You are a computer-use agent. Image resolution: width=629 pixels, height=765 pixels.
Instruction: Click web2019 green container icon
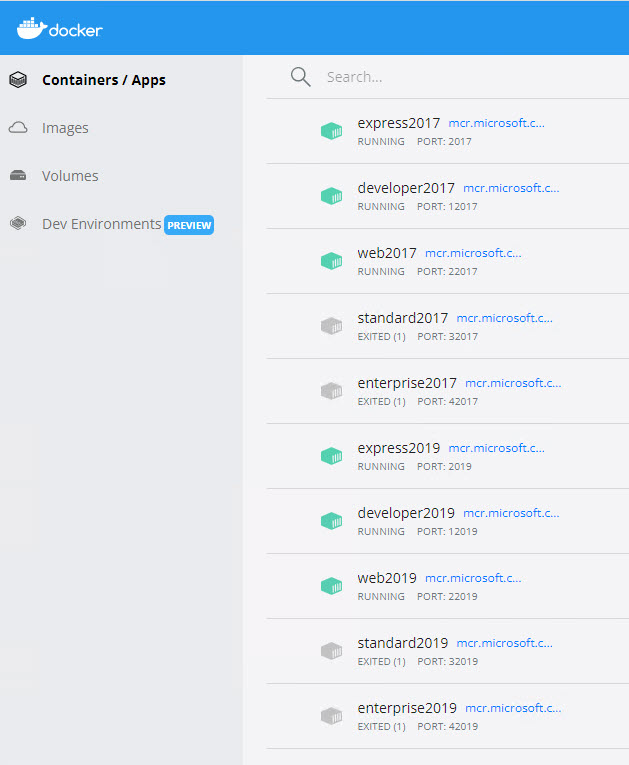point(331,585)
